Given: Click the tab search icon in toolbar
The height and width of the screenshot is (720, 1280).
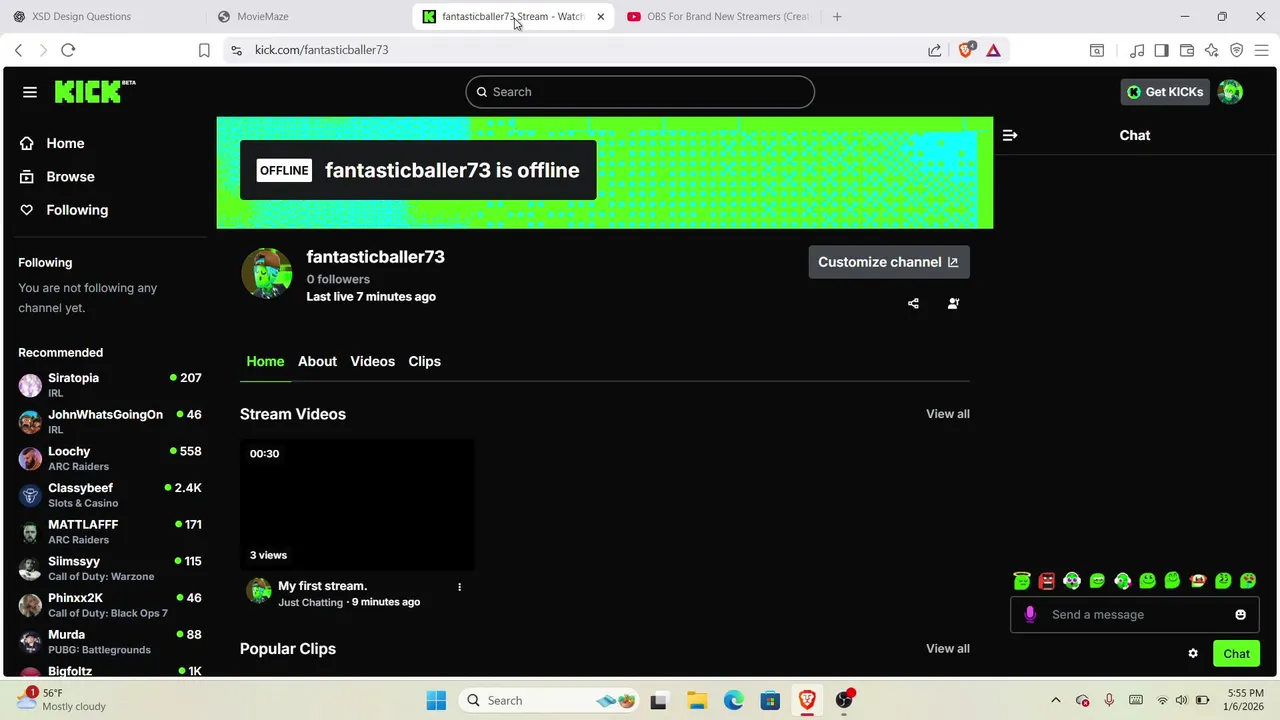Looking at the screenshot, I should 1097,50.
